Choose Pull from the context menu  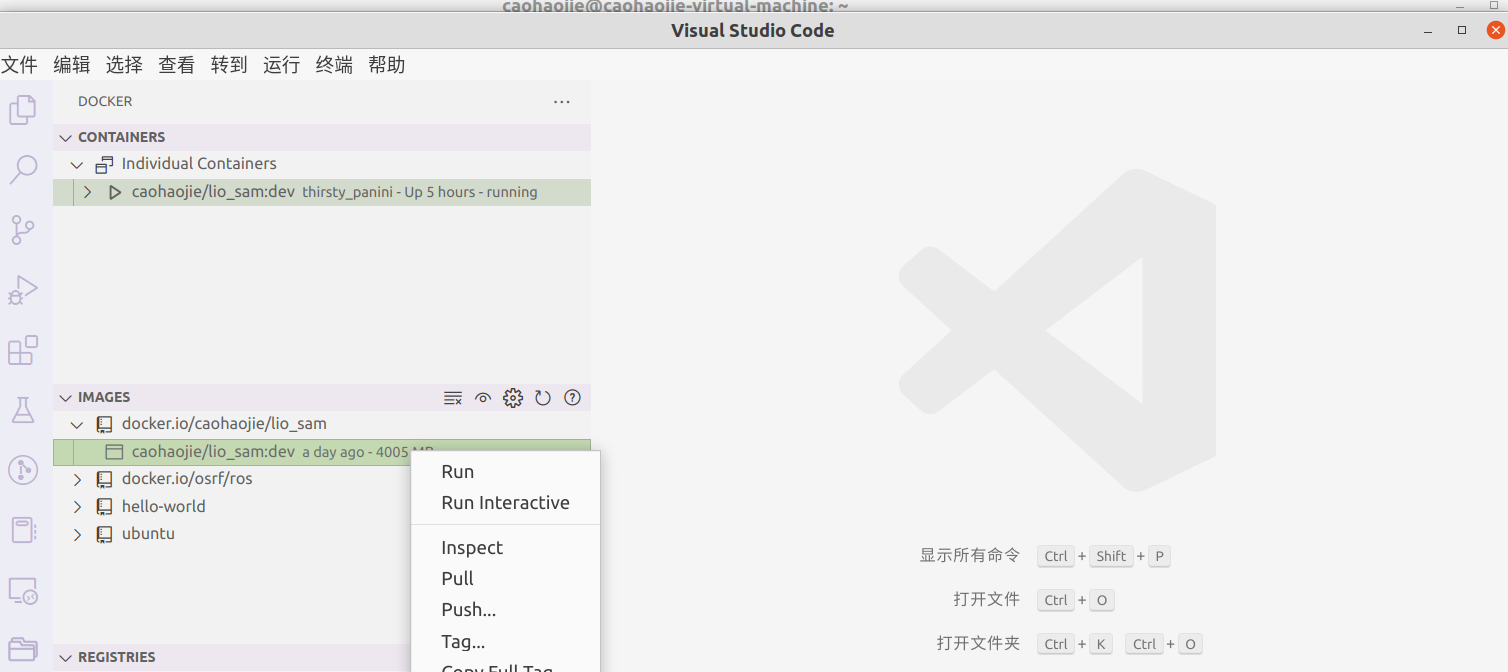pyautogui.click(x=505, y=579)
